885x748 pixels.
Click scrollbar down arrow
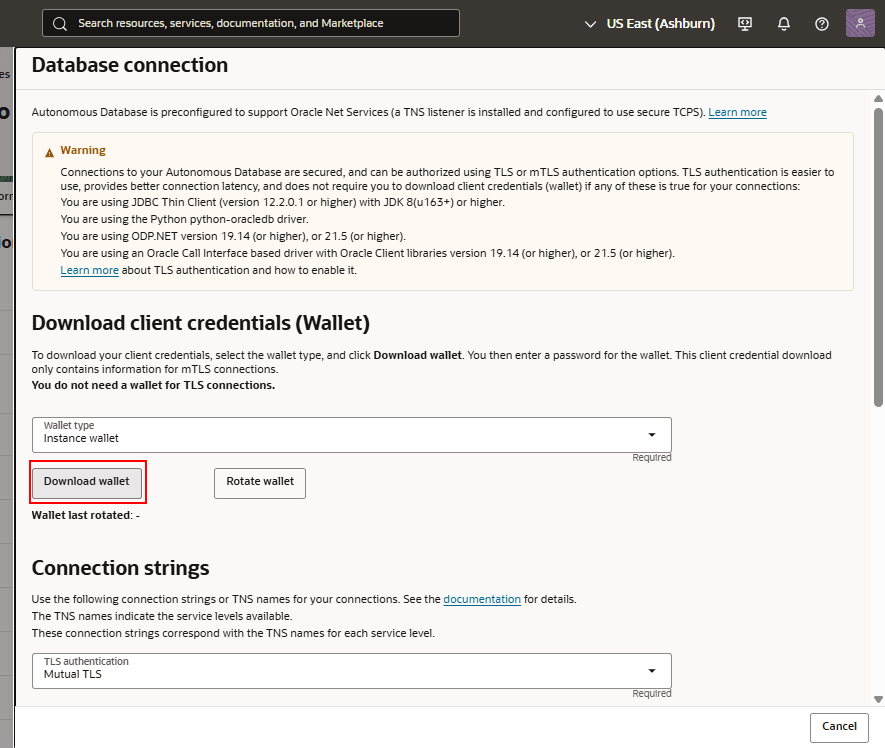(878, 699)
